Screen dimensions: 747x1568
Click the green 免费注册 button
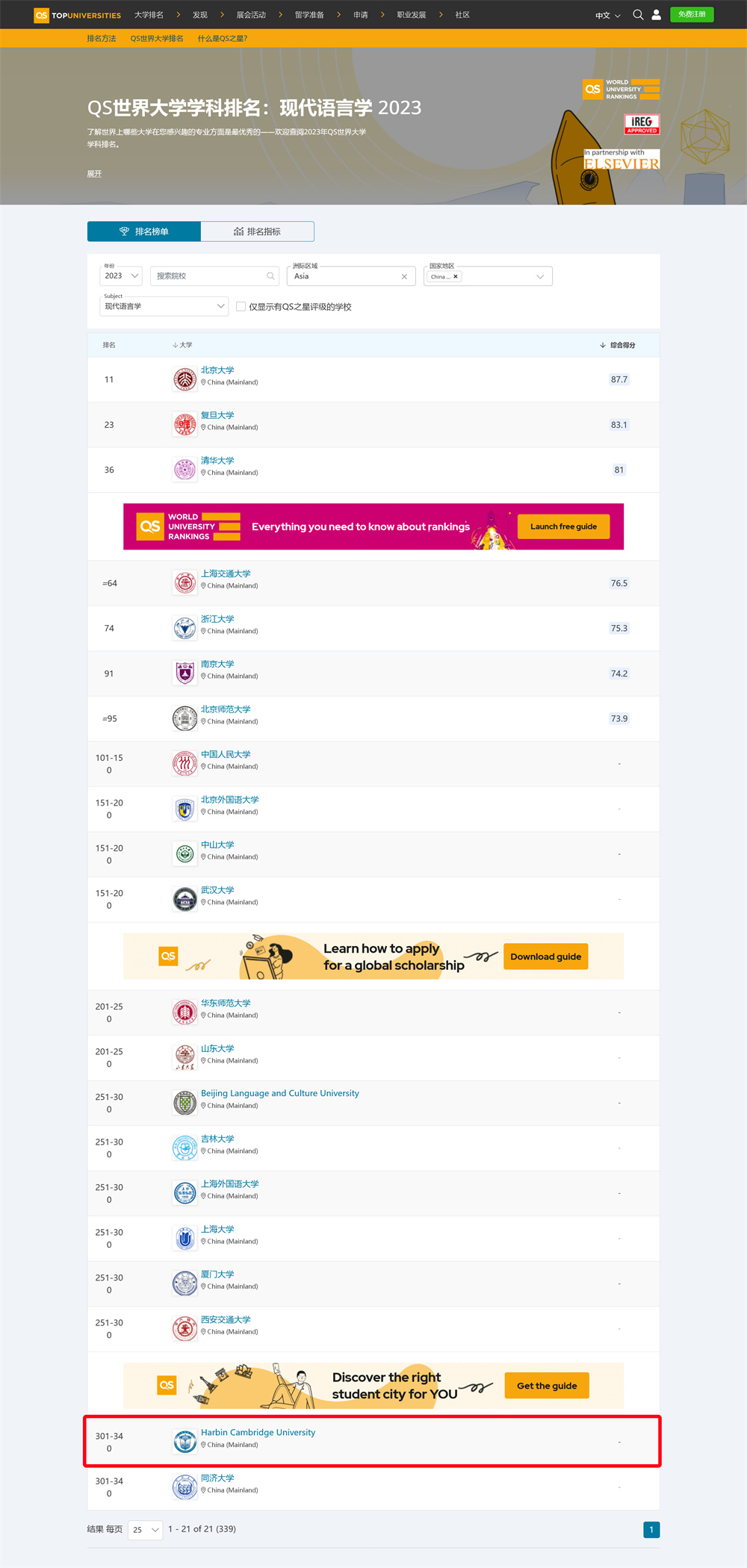[692, 14]
